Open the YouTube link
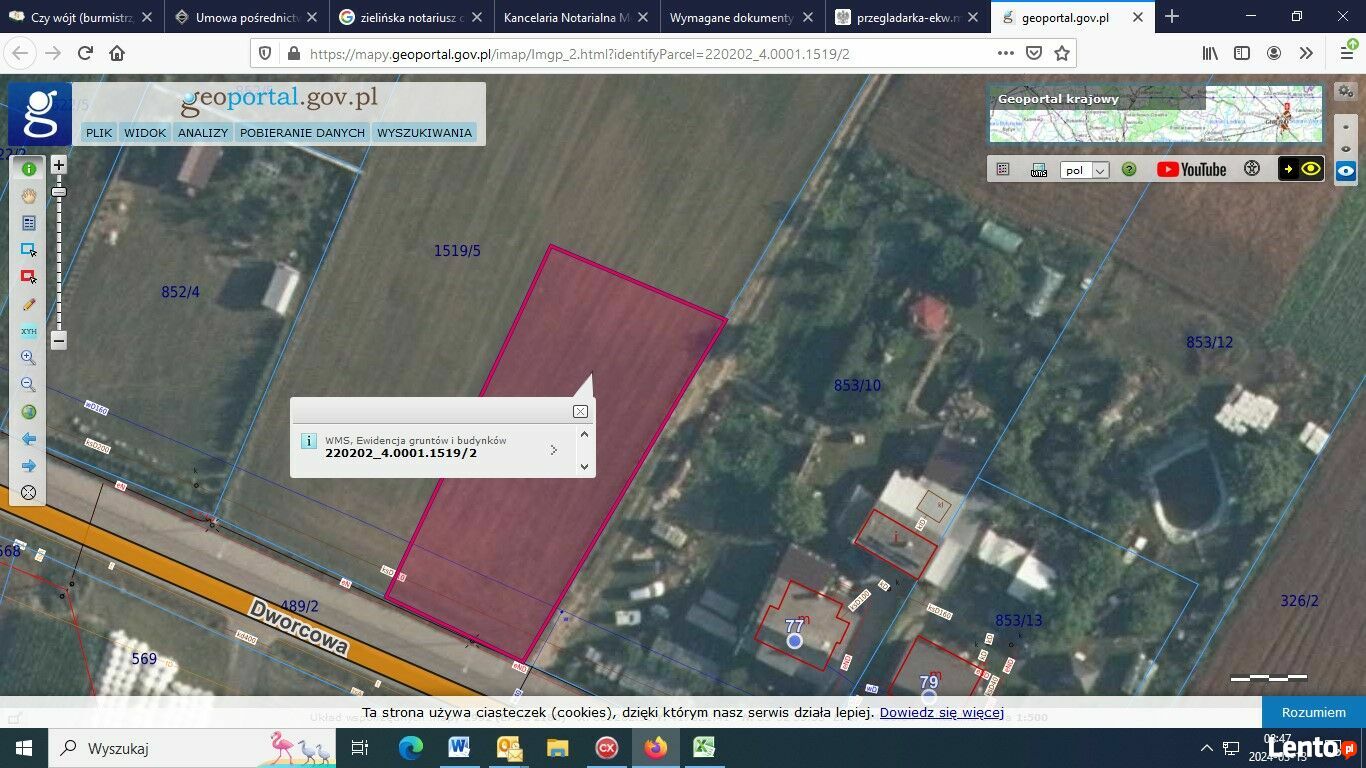 coord(1191,169)
